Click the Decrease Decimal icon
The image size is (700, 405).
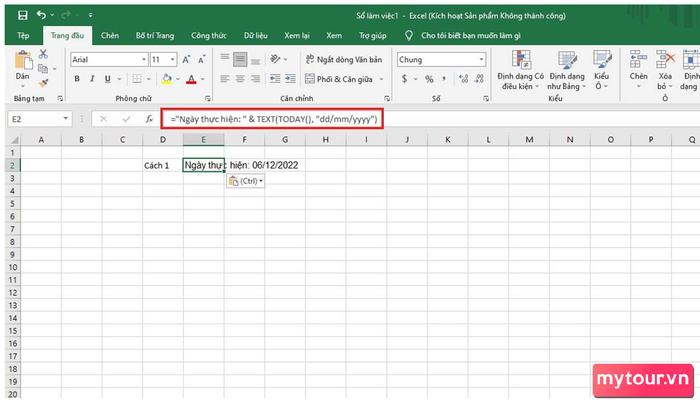click(479, 79)
